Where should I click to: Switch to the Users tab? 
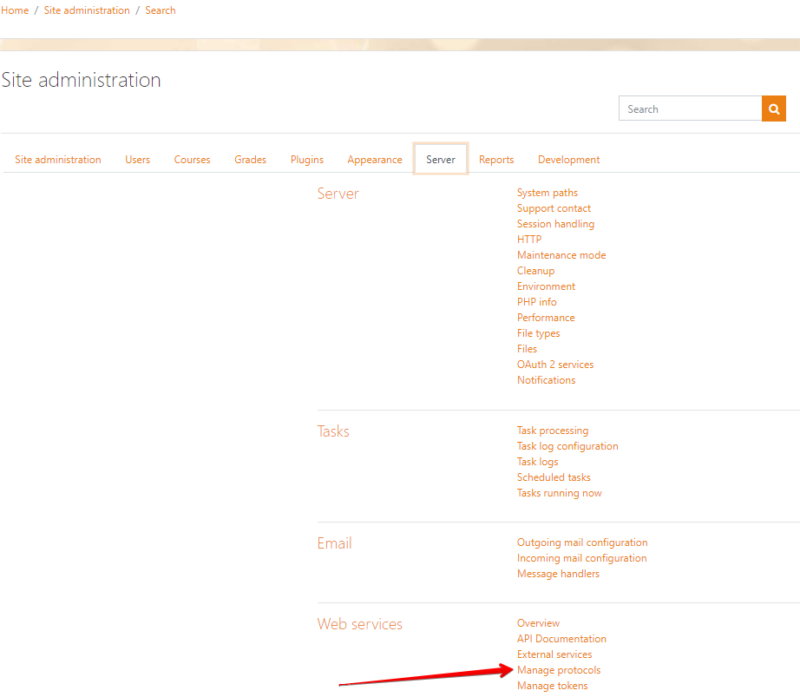(x=137, y=160)
